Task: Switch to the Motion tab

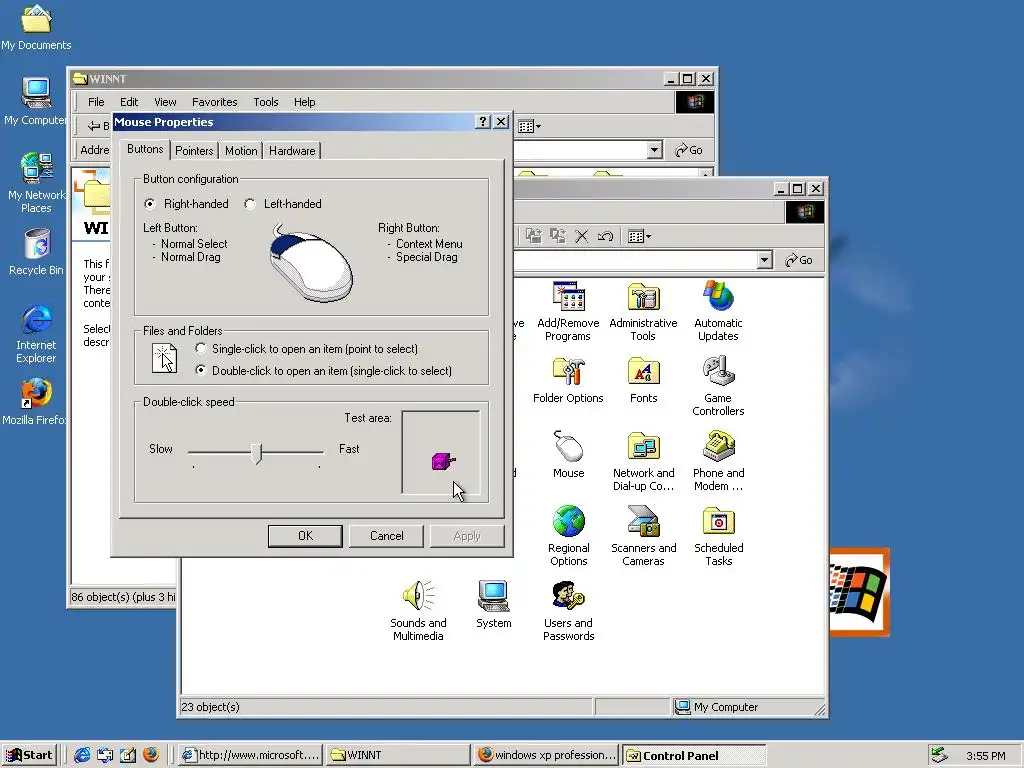Action: 241,151
